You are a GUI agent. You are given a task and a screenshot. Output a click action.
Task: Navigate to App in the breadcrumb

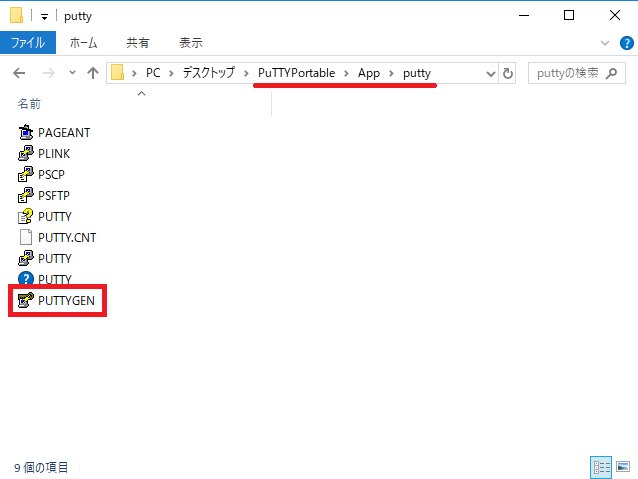click(369, 73)
